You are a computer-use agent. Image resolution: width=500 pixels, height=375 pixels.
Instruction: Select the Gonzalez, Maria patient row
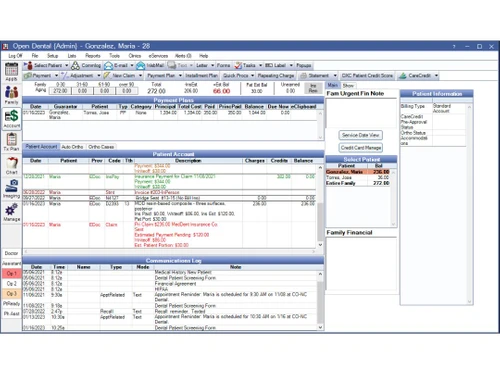(358, 172)
